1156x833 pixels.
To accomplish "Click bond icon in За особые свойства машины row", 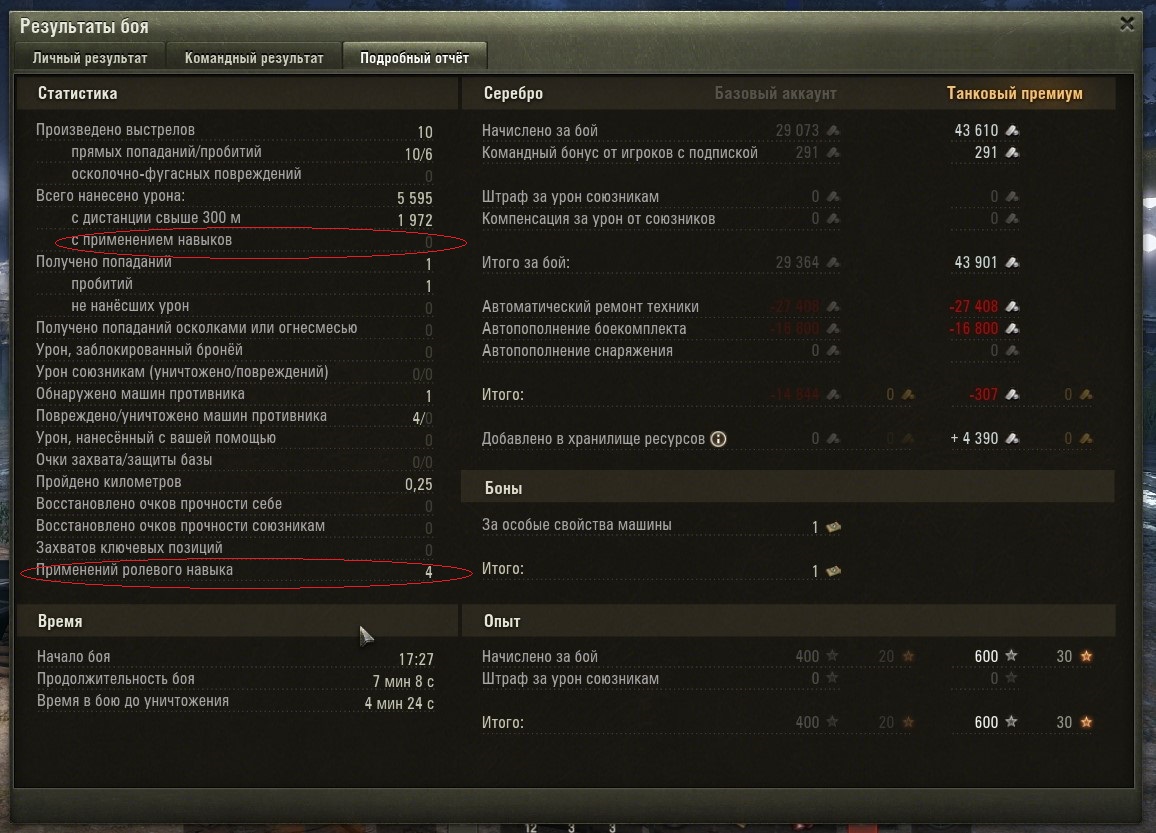I will point(834,527).
